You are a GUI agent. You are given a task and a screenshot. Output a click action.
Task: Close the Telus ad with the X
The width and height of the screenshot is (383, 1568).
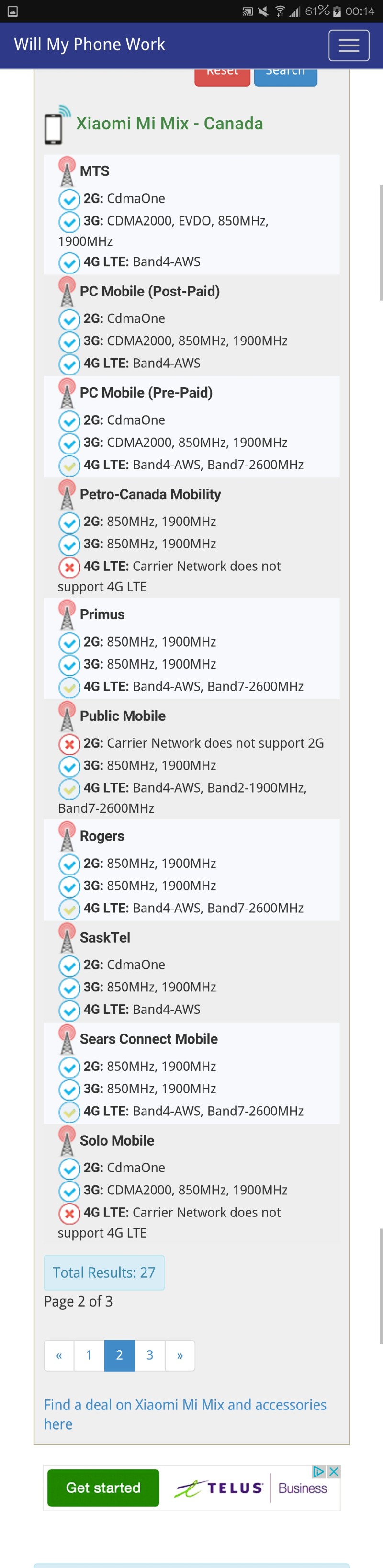(x=334, y=1471)
